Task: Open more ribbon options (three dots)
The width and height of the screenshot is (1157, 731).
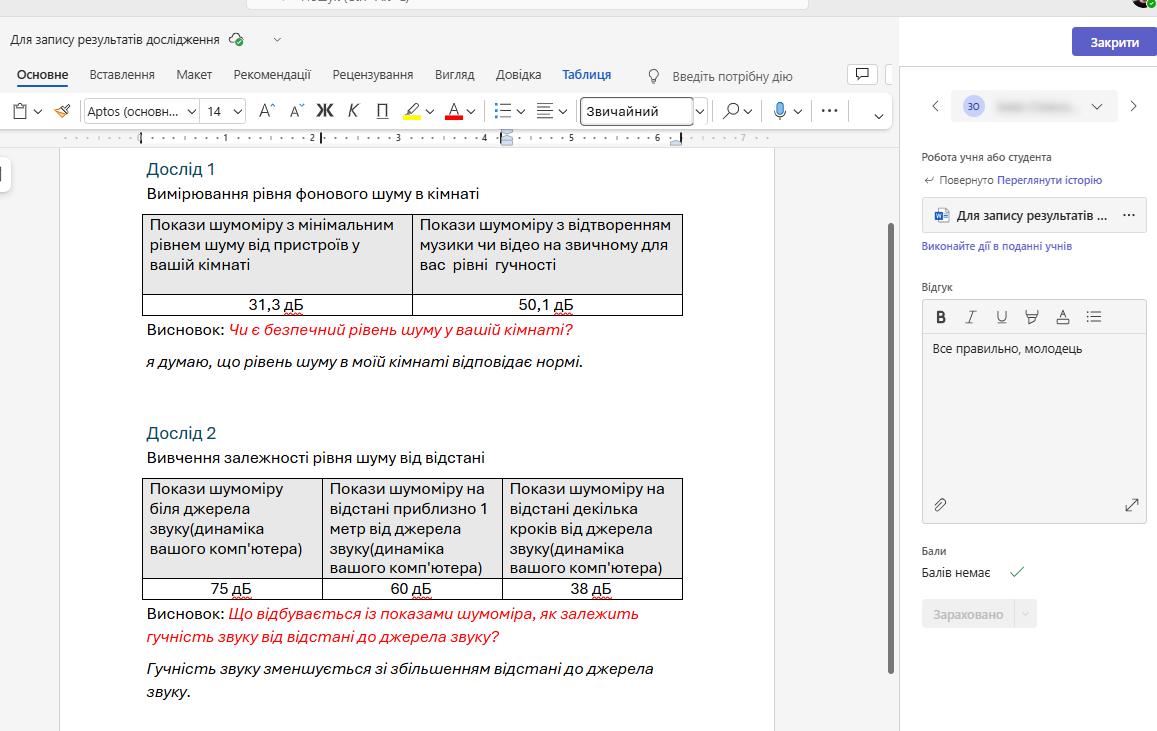Action: tap(829, 111)
